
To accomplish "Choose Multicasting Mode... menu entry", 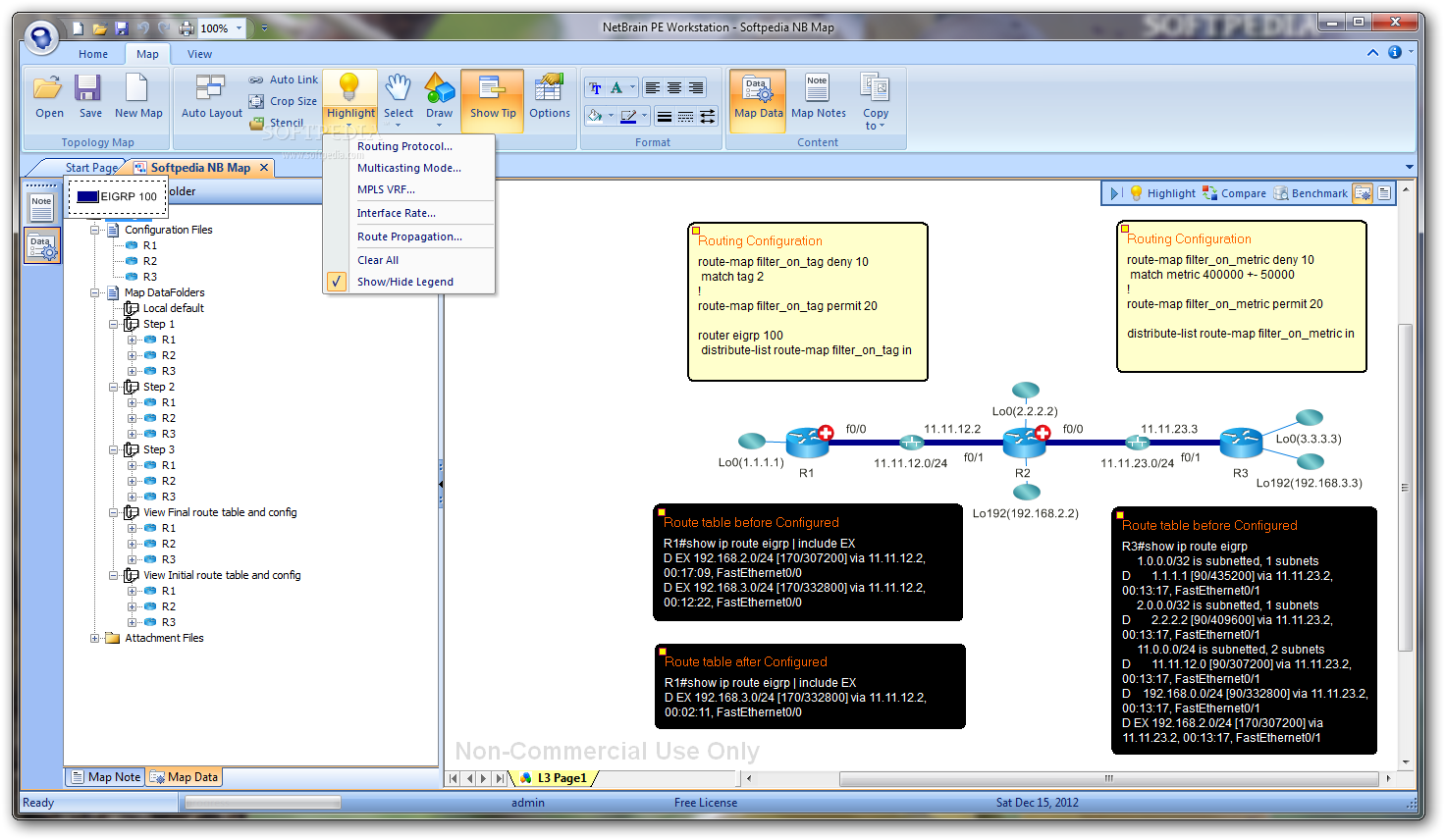I will [408, 168].
